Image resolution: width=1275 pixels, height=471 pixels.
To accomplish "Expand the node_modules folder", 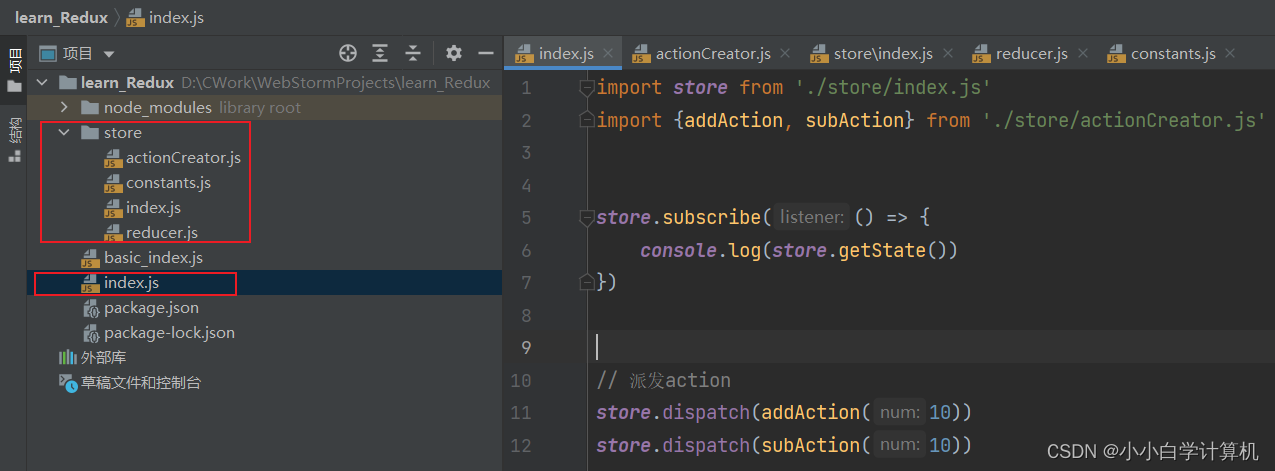I will (x=64, y=107).
